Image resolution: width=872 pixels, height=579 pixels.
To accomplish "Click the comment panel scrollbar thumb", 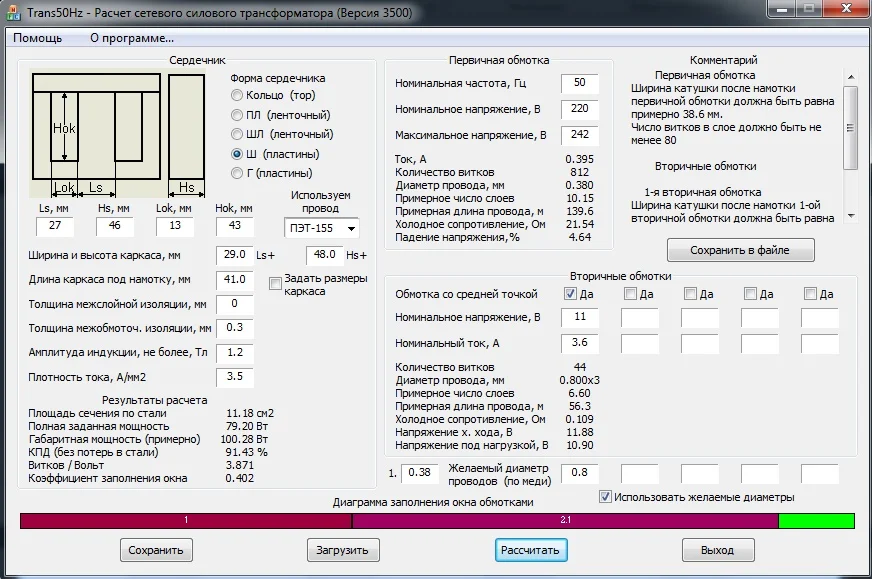I will pyautogui.click(x=850, y=128).
